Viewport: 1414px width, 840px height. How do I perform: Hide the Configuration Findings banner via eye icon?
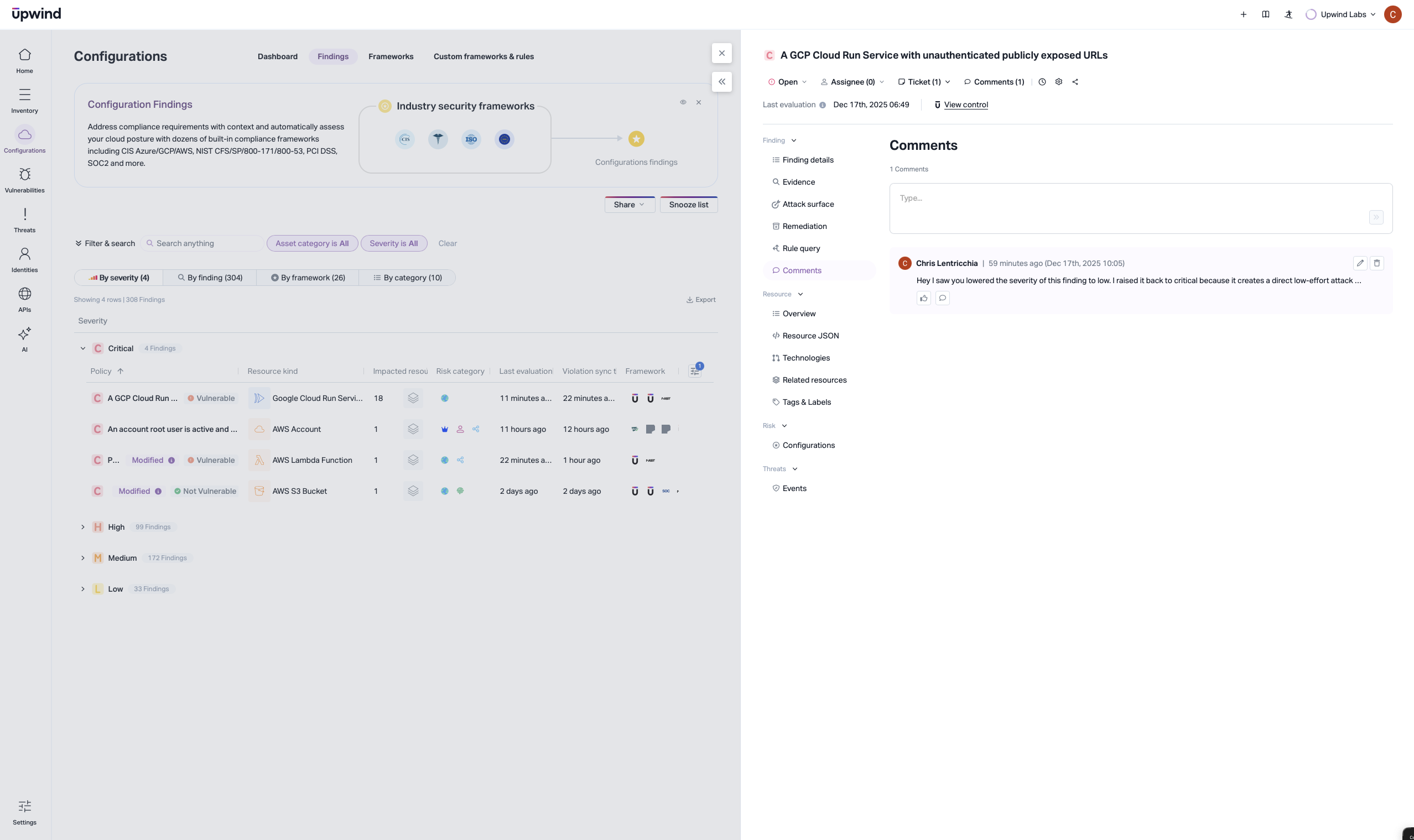pyautogui.click(x=683, y=102)
